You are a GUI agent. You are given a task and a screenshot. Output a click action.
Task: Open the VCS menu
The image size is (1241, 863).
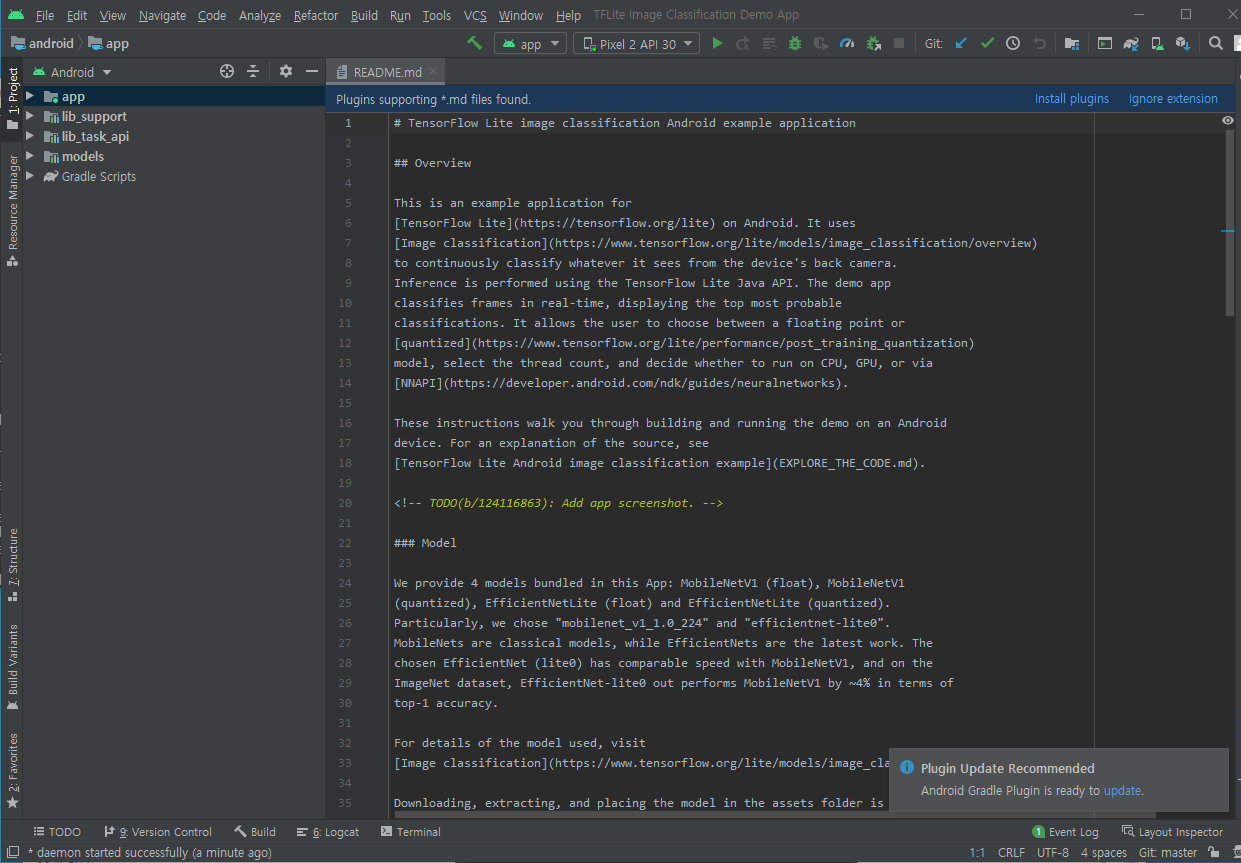click(475, 15)
